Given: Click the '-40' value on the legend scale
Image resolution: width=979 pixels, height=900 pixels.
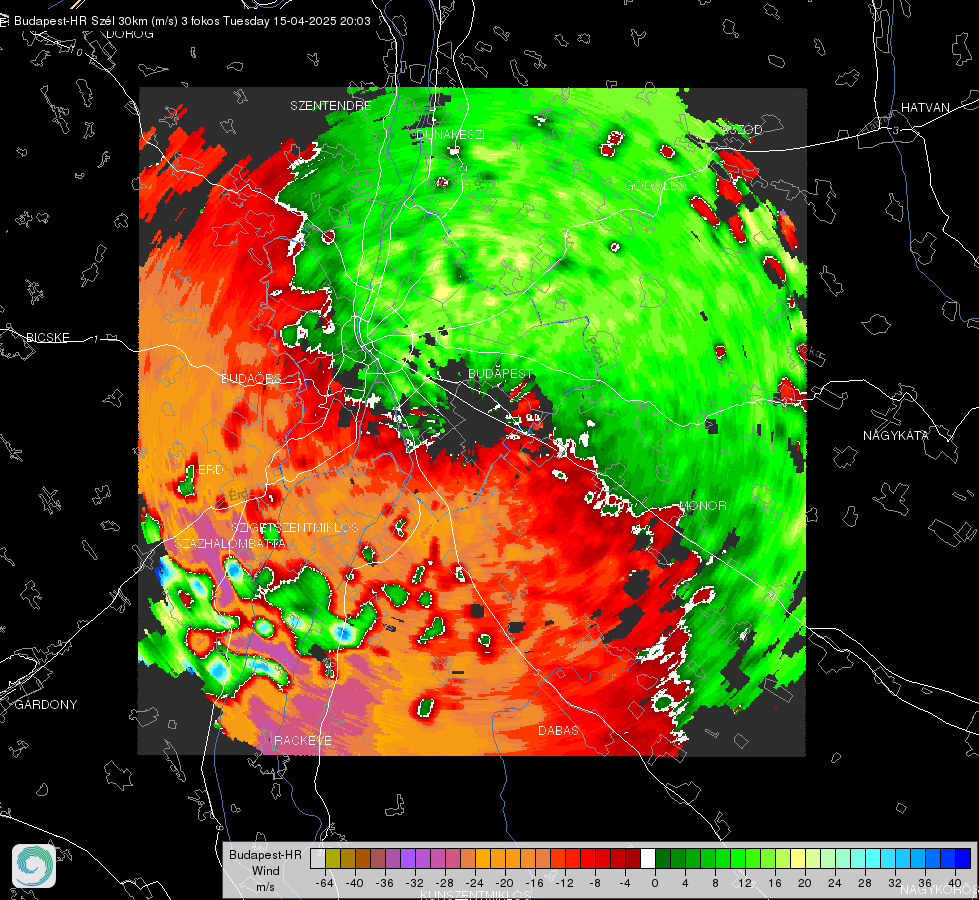Looking at the screenshot, I should point(355,883).
